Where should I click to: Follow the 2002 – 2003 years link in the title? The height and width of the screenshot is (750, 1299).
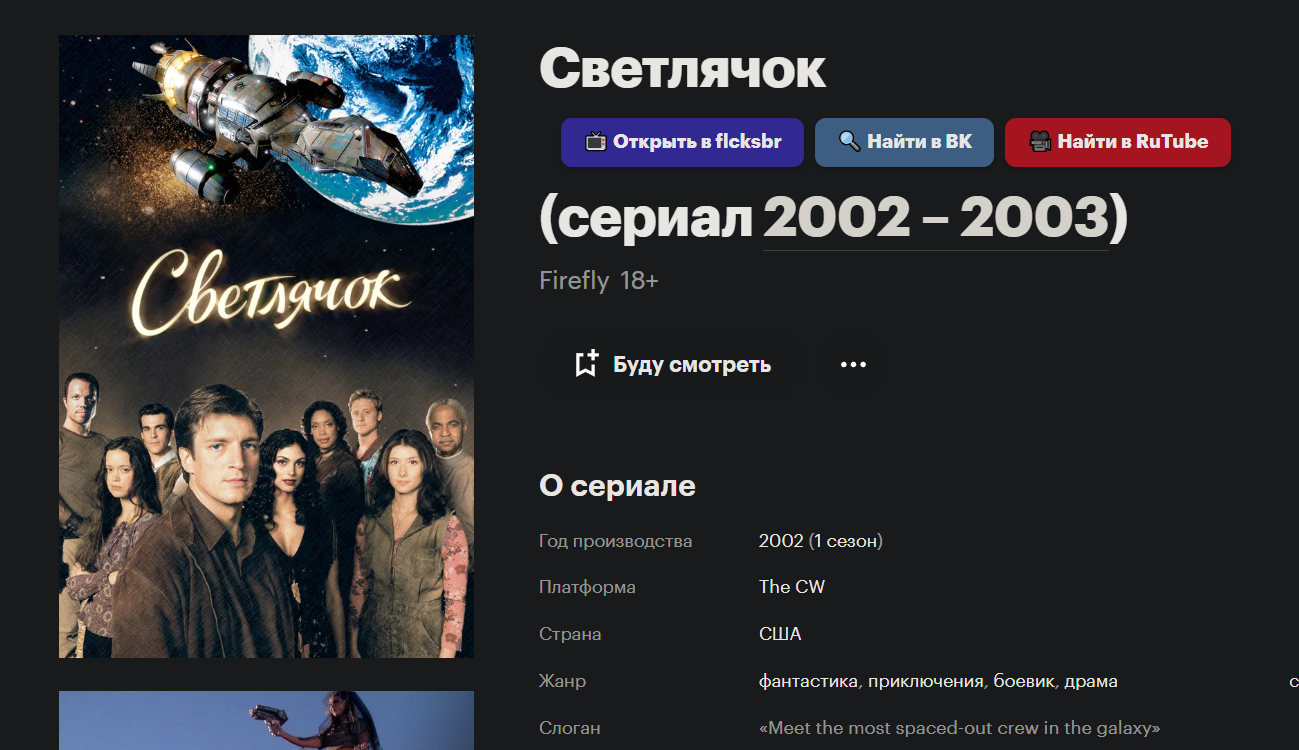[x=936, y=217]
